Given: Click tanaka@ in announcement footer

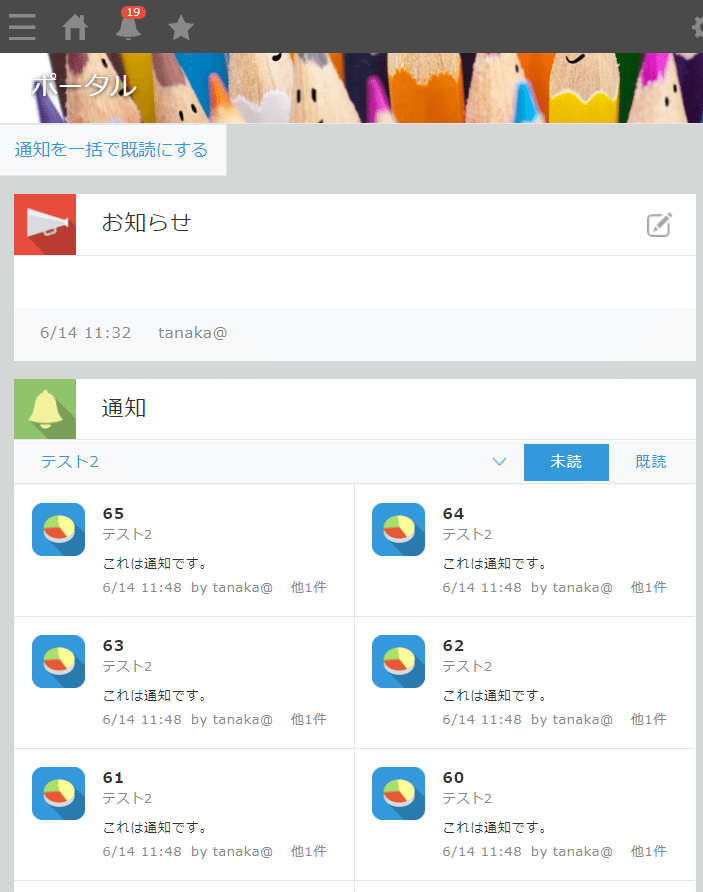Looking at the screenshot, I should pos(193,333).
